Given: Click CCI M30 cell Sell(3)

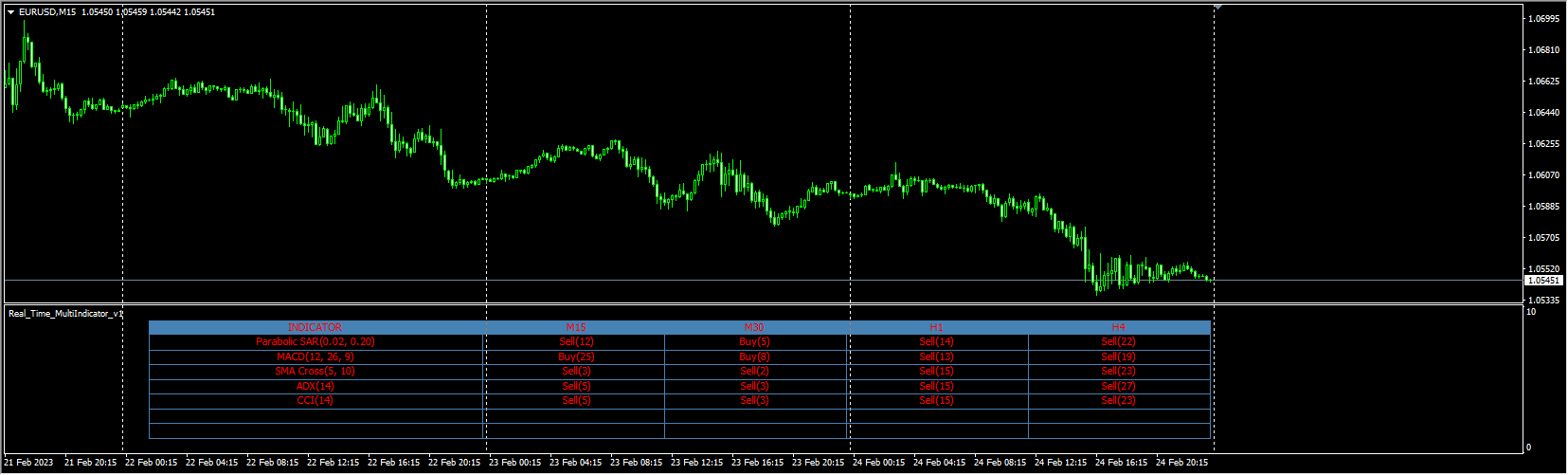Looking at the screenshot, I should [754, 400].
